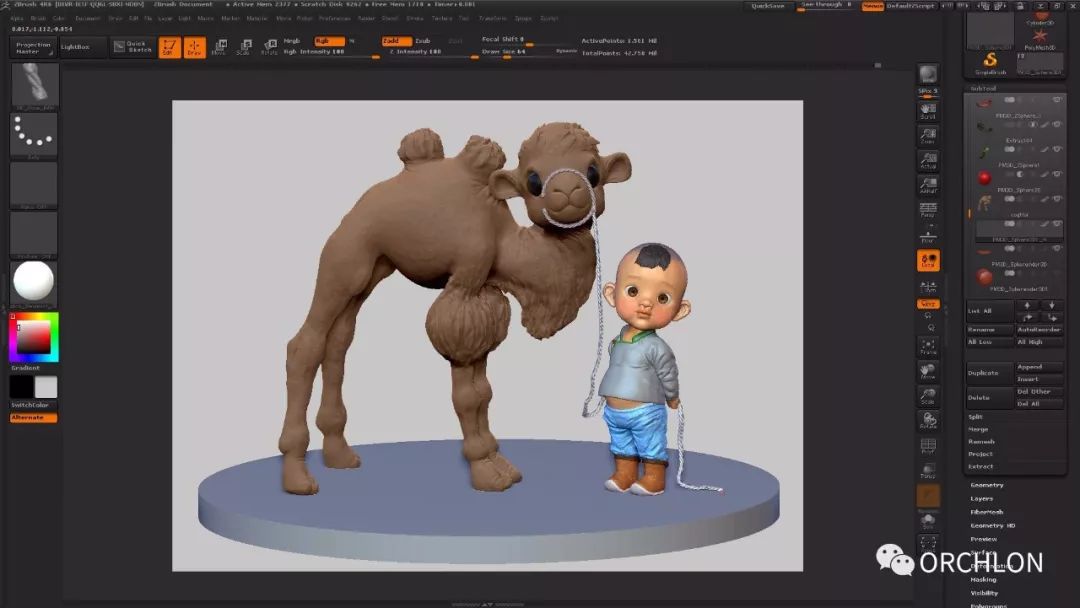Click the Scroll canvas navigation icon
The height and width of the screenshot is (608, 1080).
point(928,111)
